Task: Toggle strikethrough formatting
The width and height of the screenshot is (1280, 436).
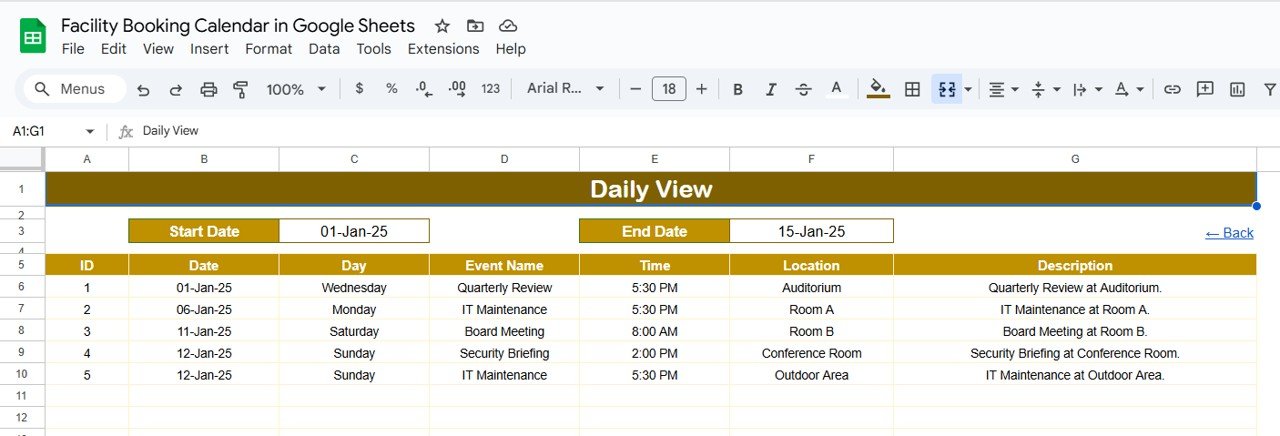Action: (x=803, y=89)
